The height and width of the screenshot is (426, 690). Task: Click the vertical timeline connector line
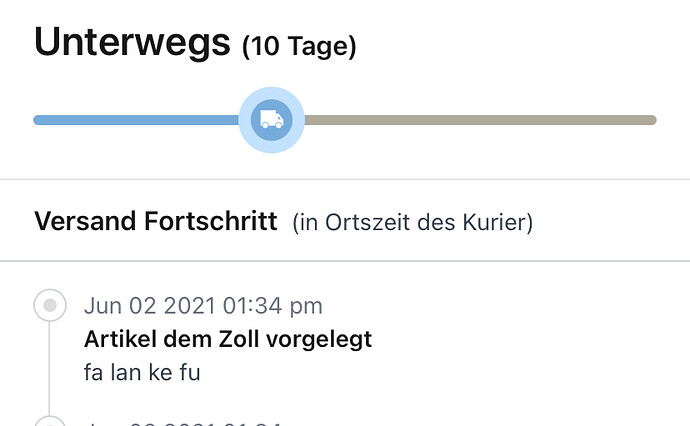49,368
